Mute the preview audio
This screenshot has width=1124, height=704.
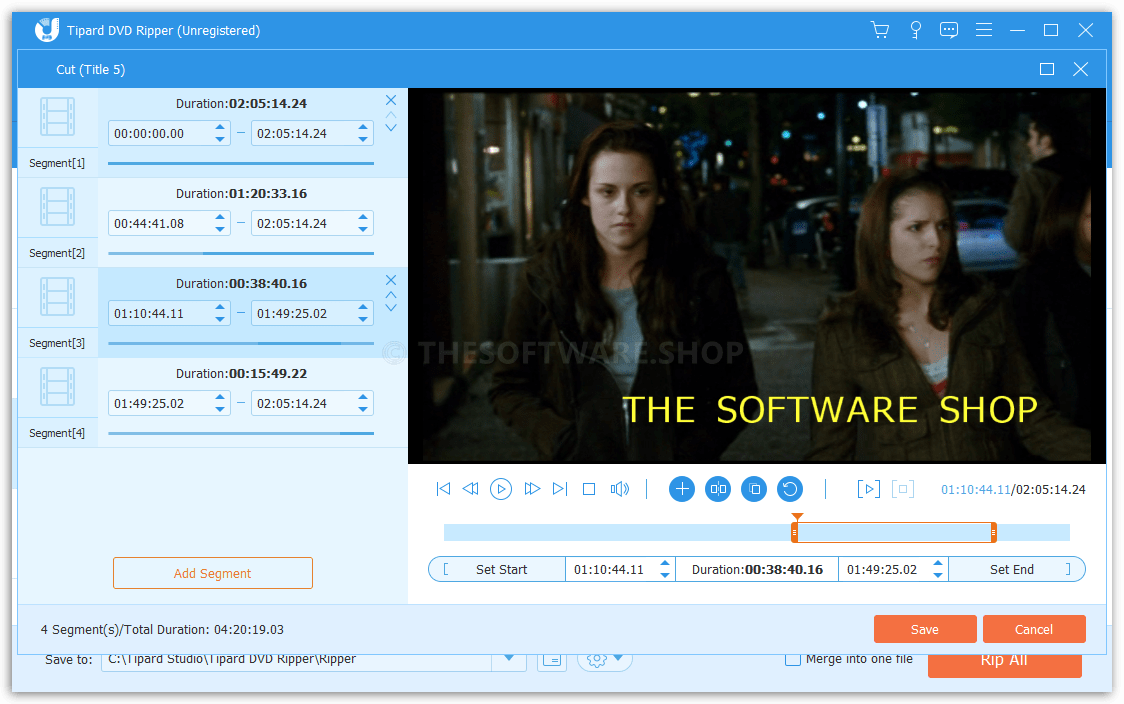pyautogui.click(x=620, y=489)
